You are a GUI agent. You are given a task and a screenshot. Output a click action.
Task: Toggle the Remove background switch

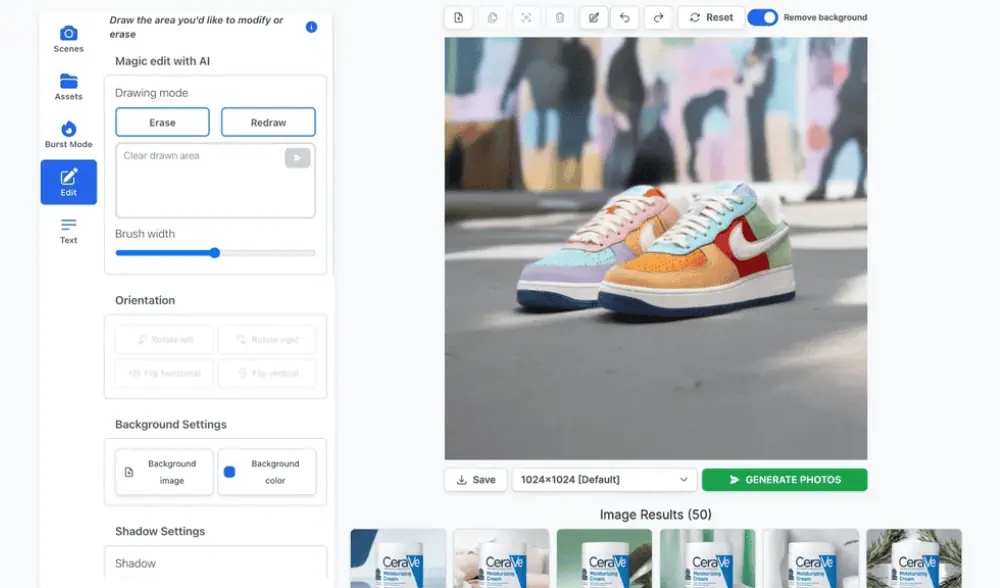[x=762, y=18]
